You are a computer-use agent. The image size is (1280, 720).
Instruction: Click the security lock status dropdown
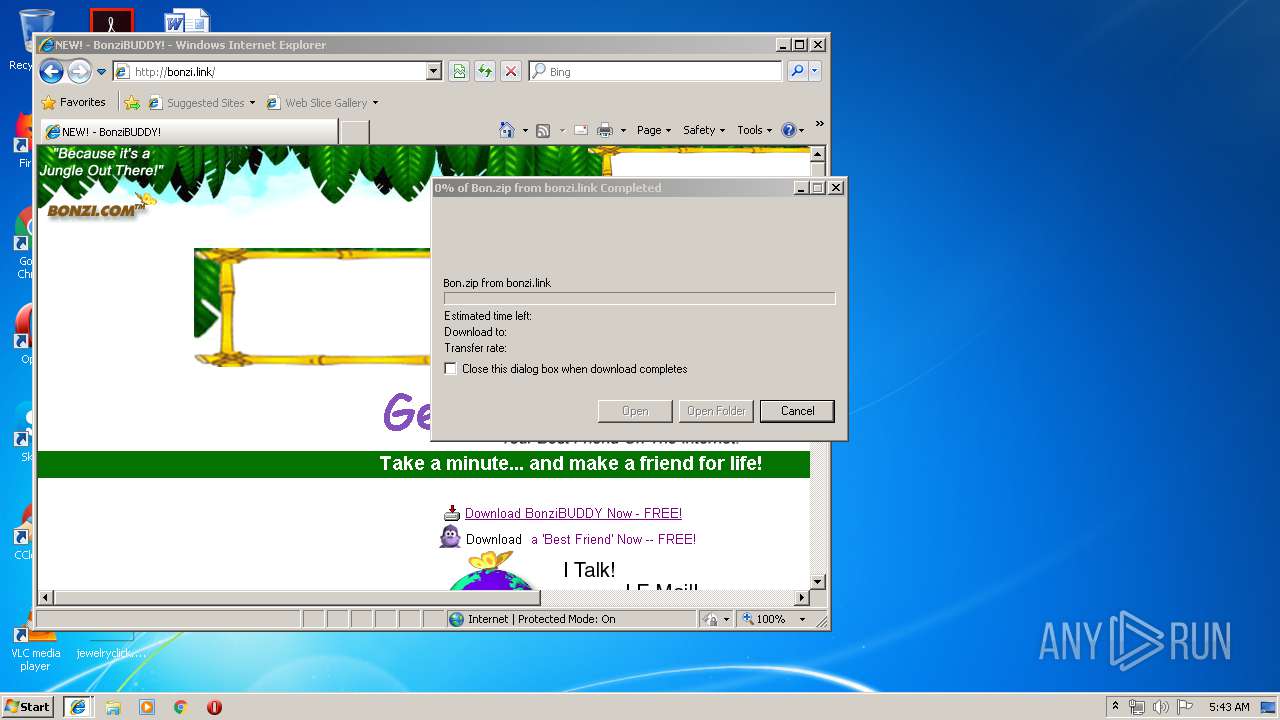click(716, 619)
